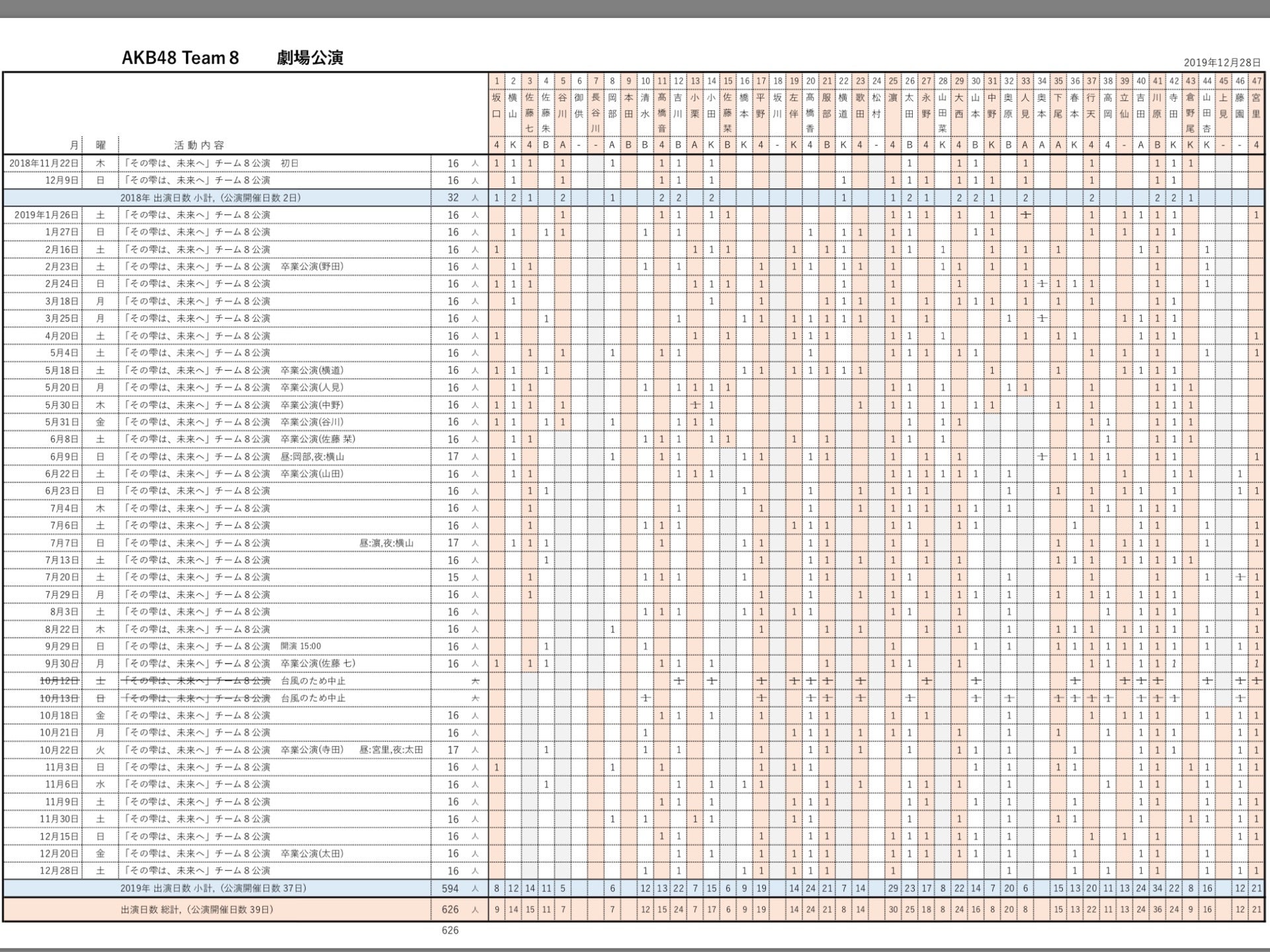Click member column header number 1
Screen dimensions: 1270x952
click(x=497, y=81)
